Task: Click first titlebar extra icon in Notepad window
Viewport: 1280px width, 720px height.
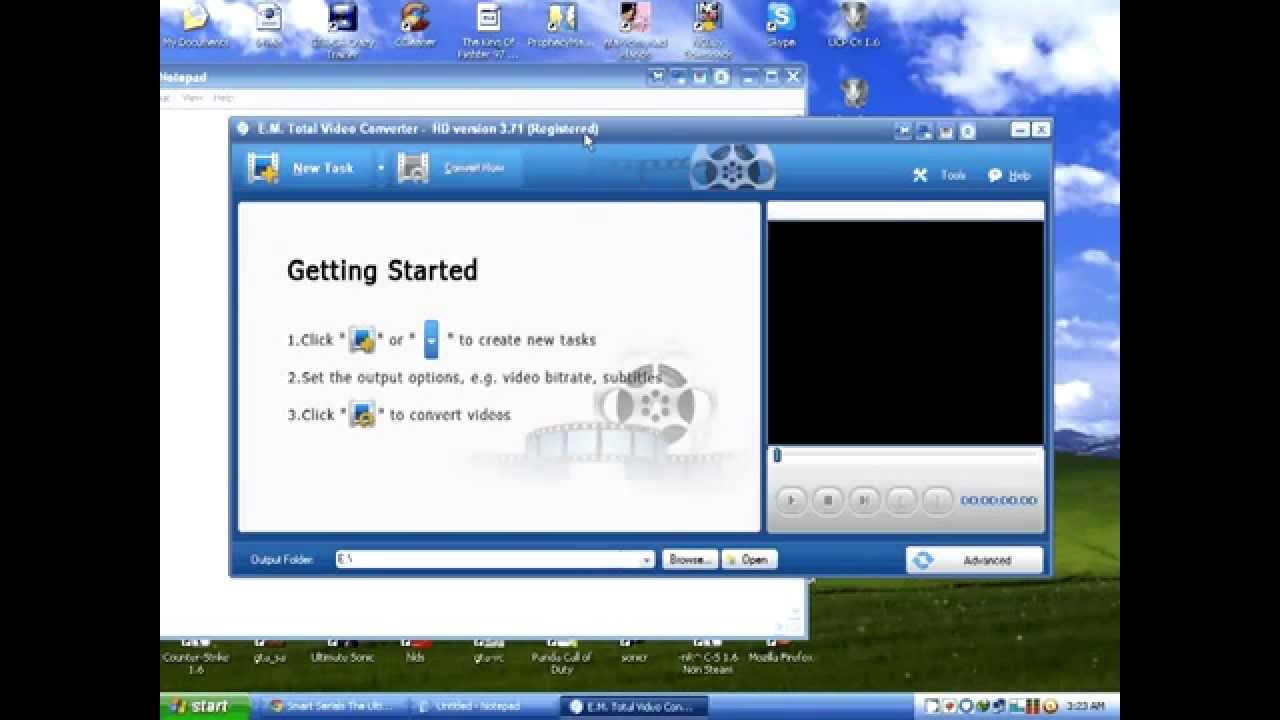Action: [x=657, y=77]
